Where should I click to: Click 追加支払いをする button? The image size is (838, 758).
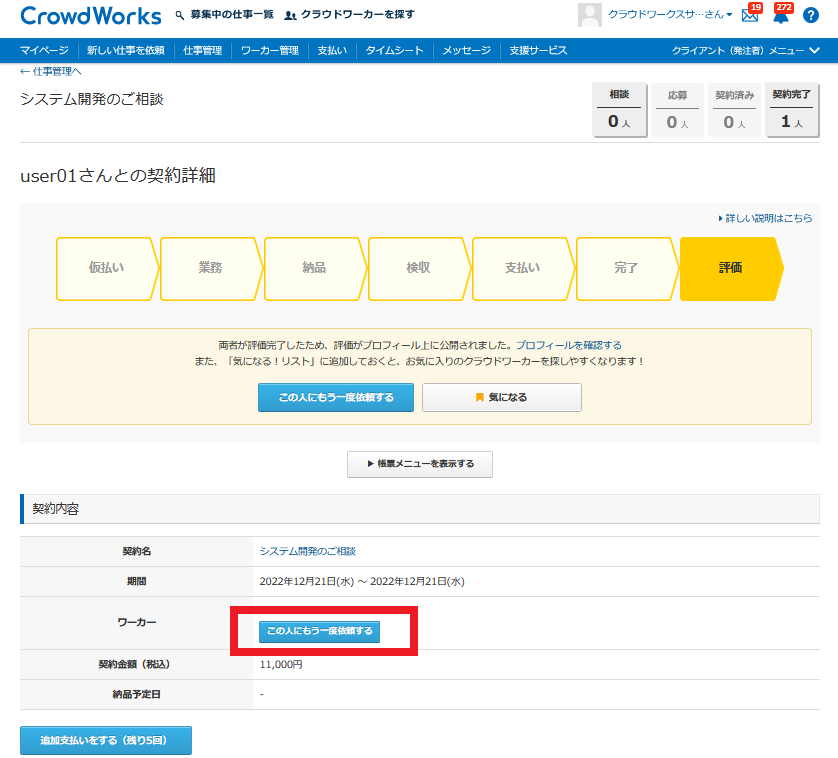pyautogui.click(x=105, y=740)
